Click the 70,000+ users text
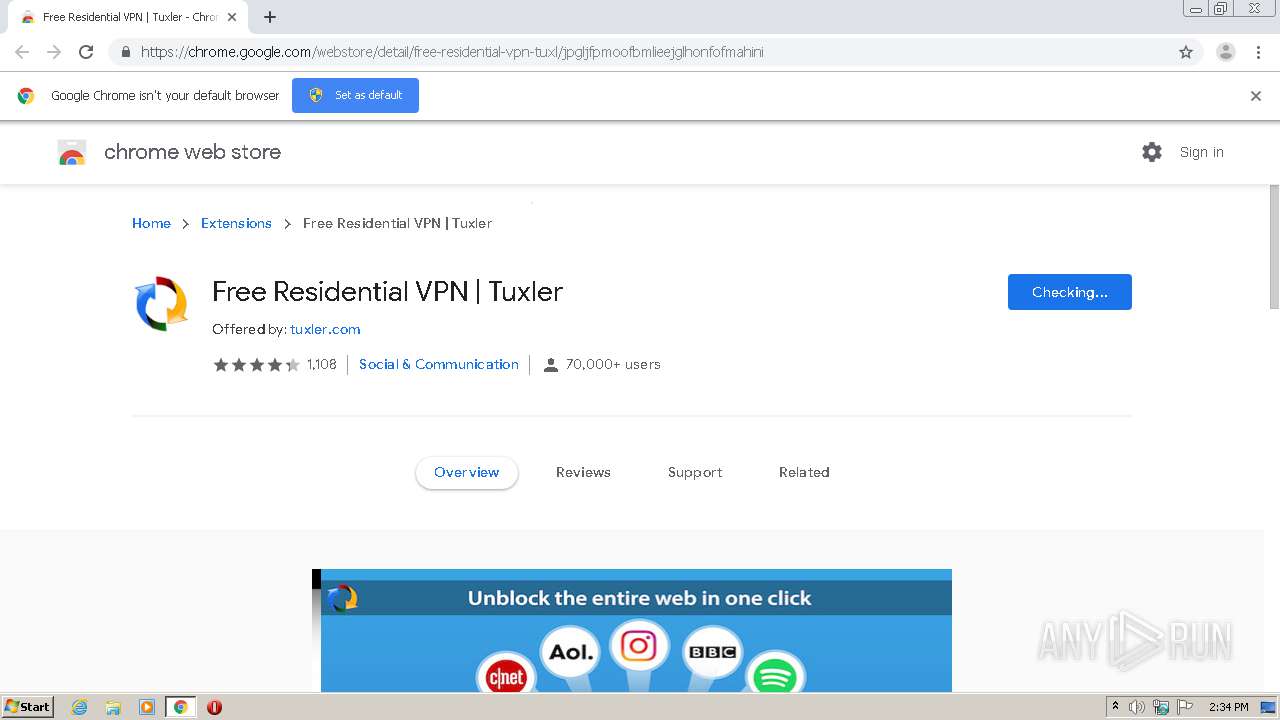 coord(613,365)
